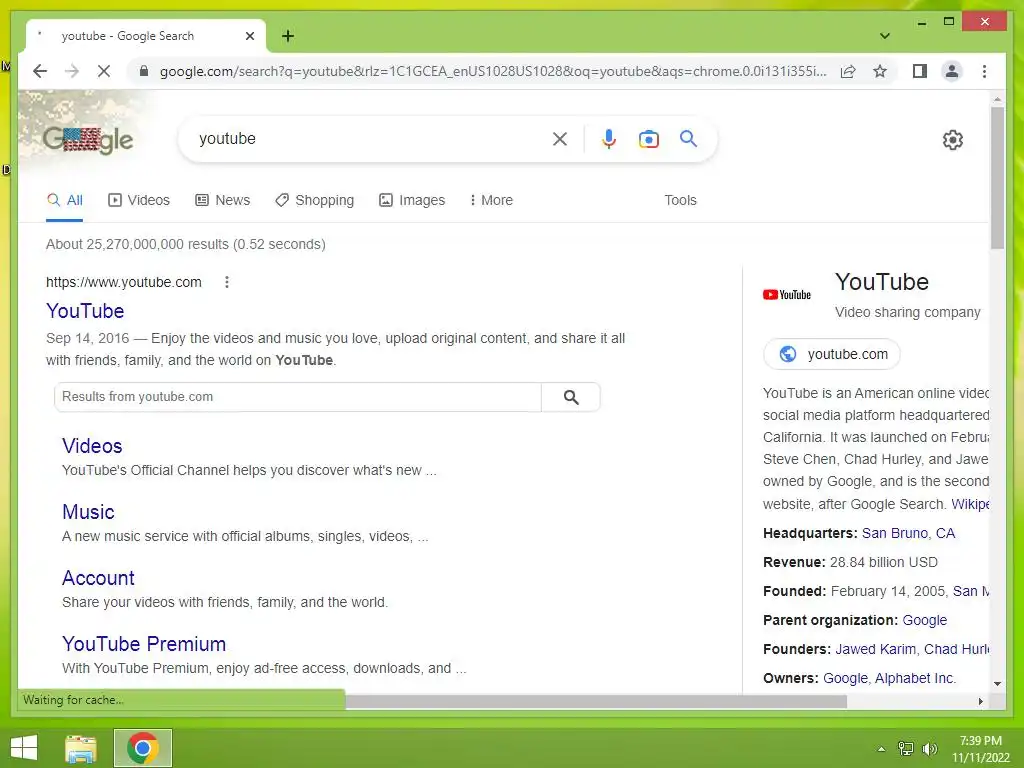
Task: Open volume control tray icon
Action: pyautogui.click(x=929, y=749)
